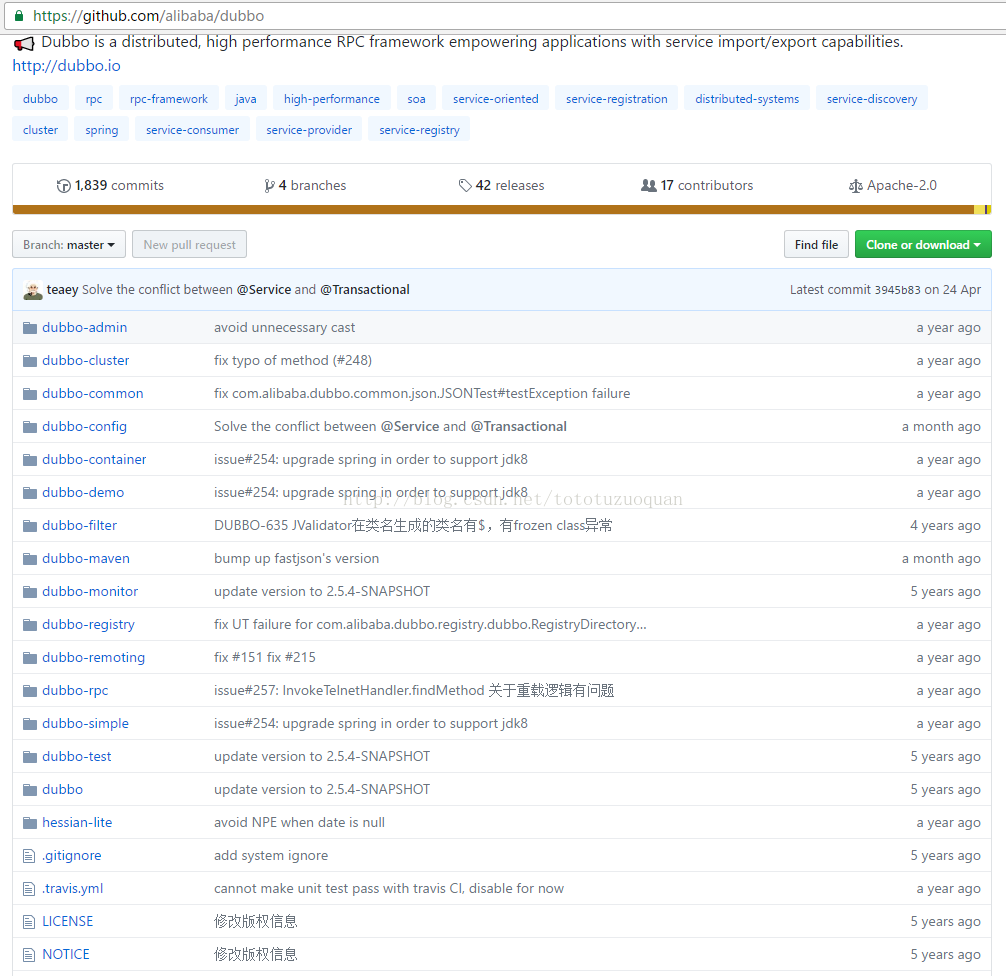Click file icon of NOTICE
The width and height of the screenshot is (1006, 976).
(29, 955)
